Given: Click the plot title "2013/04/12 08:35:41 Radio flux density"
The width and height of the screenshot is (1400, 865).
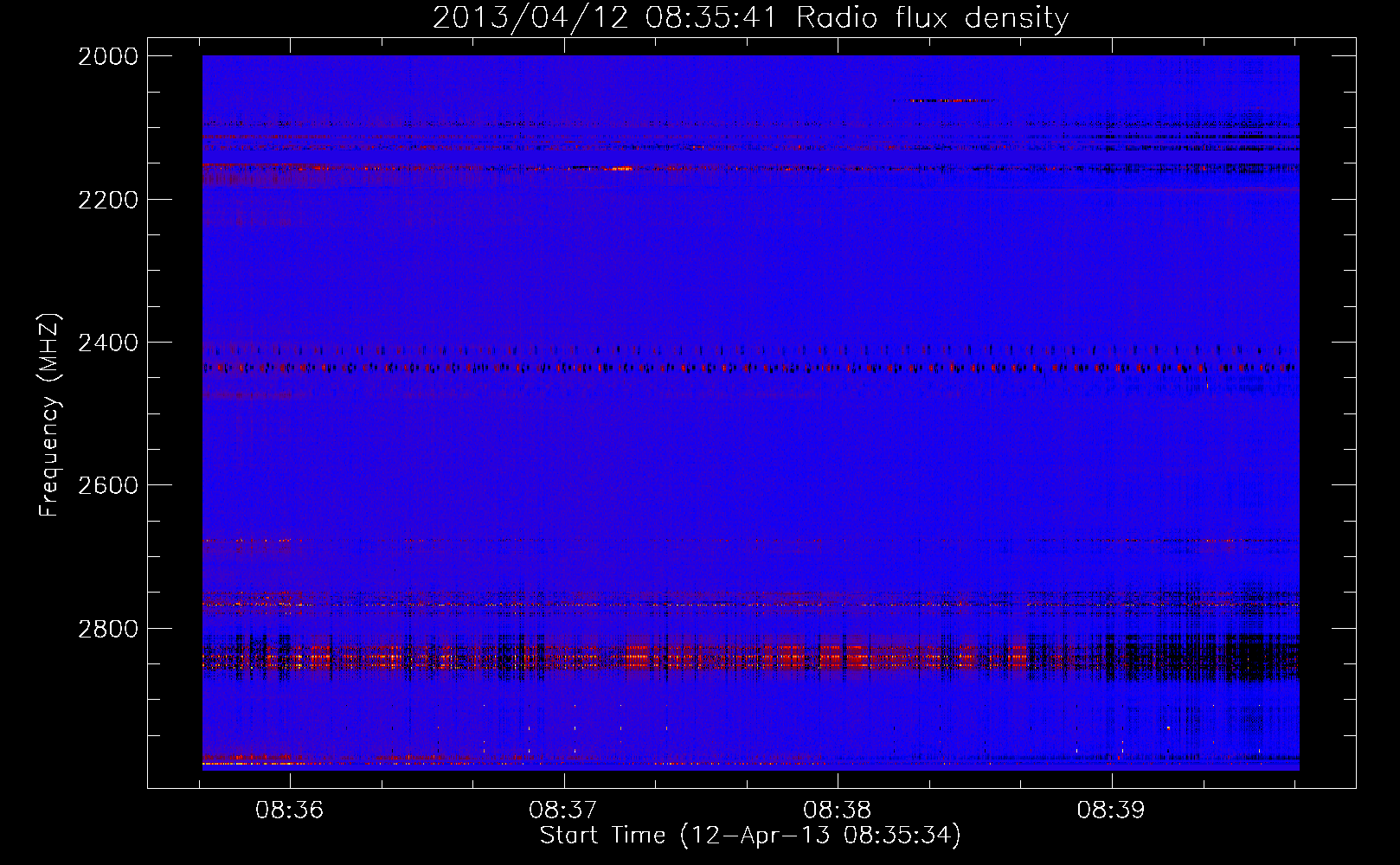Looking at the screenshot, I should (750, 17).
